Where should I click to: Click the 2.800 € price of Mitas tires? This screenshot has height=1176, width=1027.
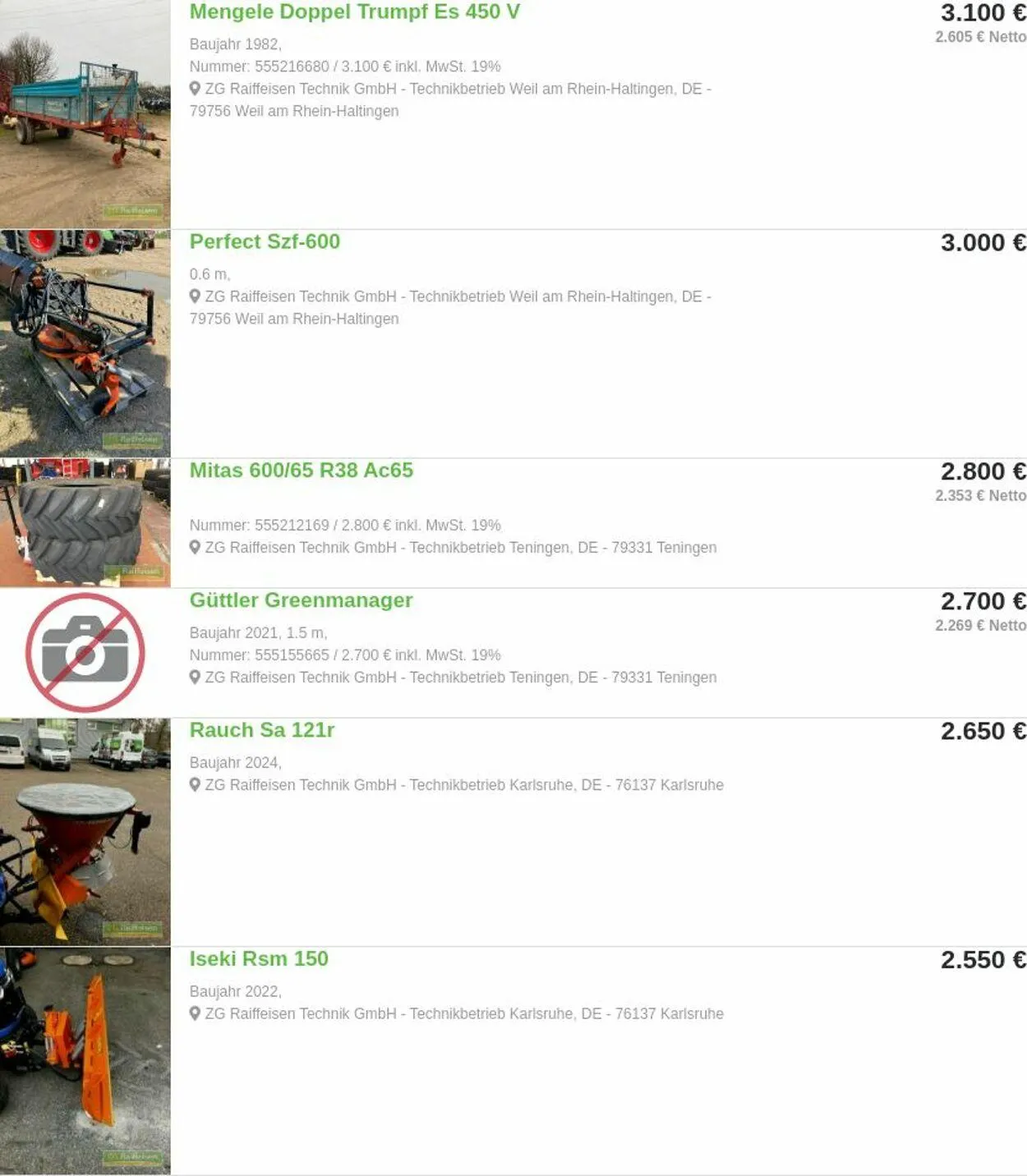(x=983, y=471)
